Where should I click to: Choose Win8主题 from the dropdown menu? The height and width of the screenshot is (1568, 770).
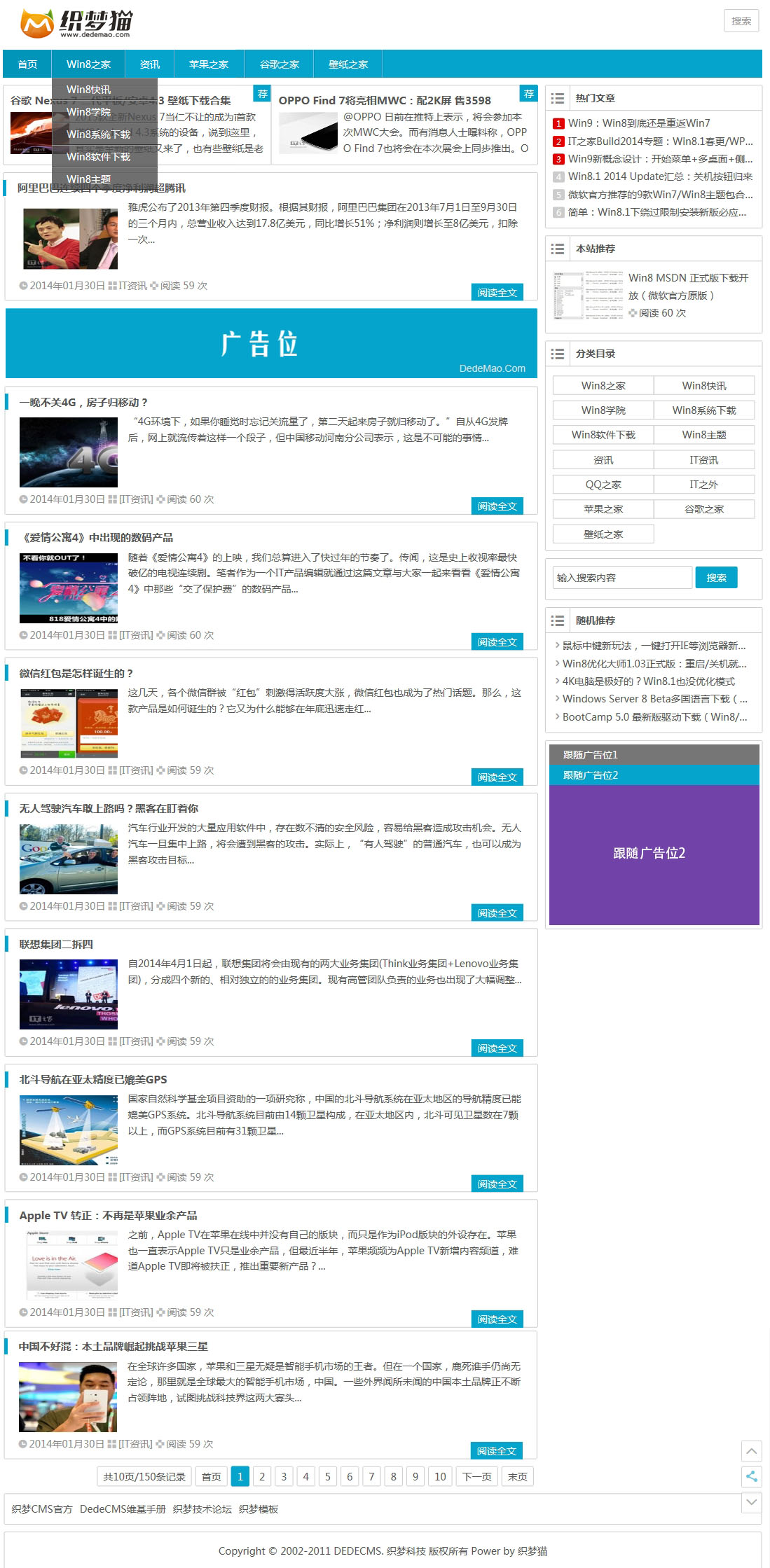click(x=104, y=179)
